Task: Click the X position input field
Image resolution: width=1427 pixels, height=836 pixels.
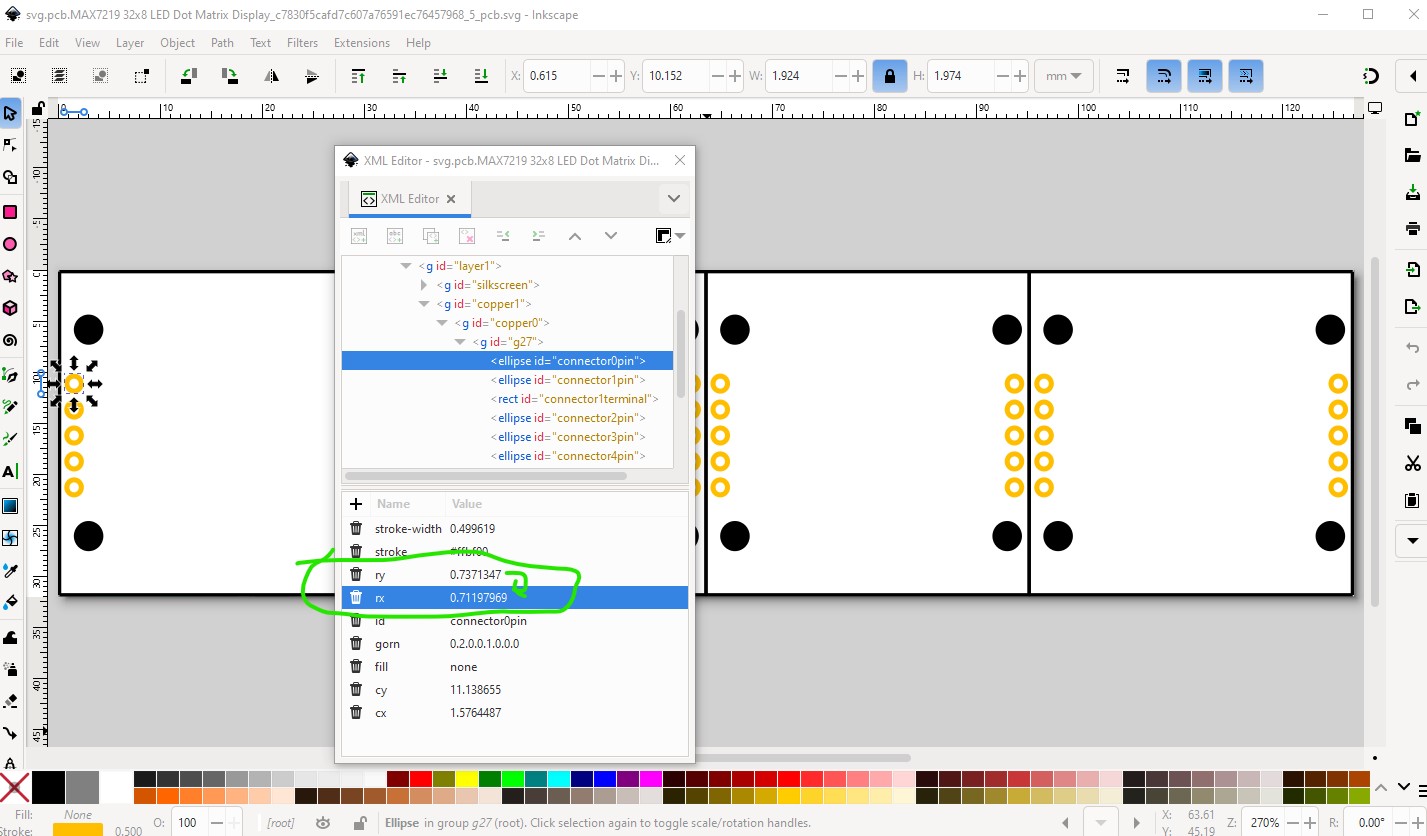Action: (558, 76)
